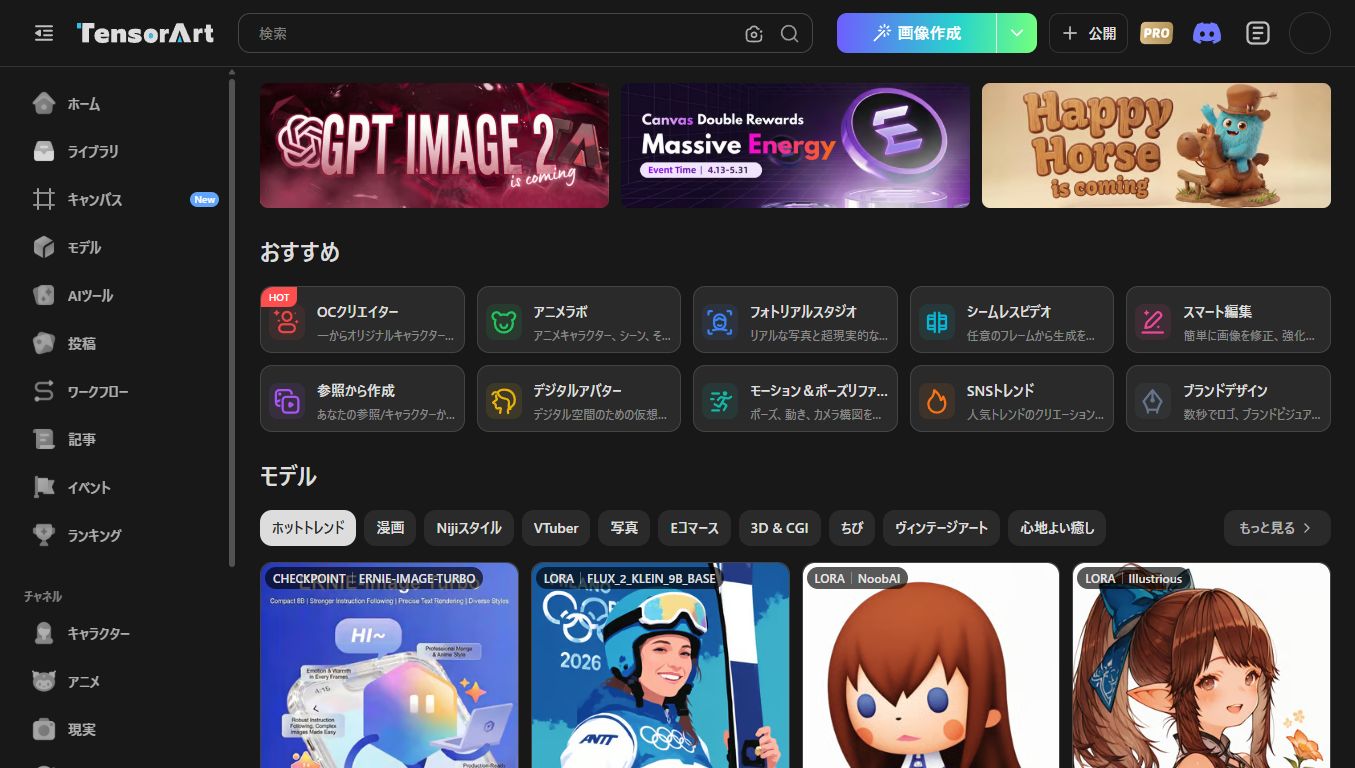Image resolution: width=1355 pixels, height=768 pixels.
Task: Launch the アニメラボ tool
Action: 579,320
